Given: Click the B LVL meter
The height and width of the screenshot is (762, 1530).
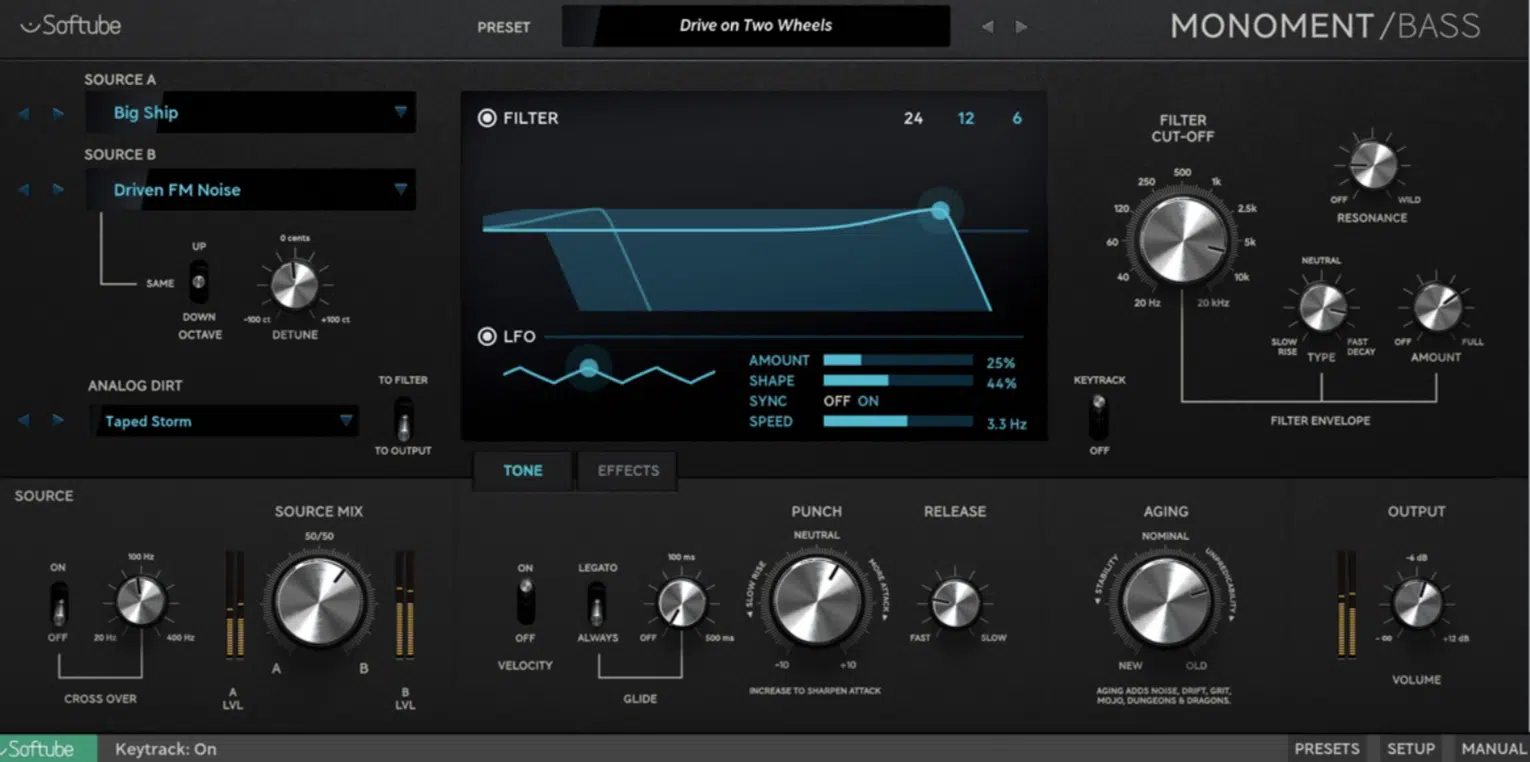Looking at the screenshot, I should 405,604.
